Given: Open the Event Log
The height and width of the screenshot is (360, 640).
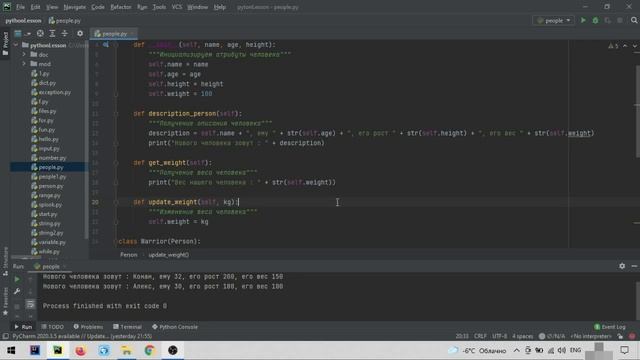Looking at the screenshot, I should pos(610,327).
